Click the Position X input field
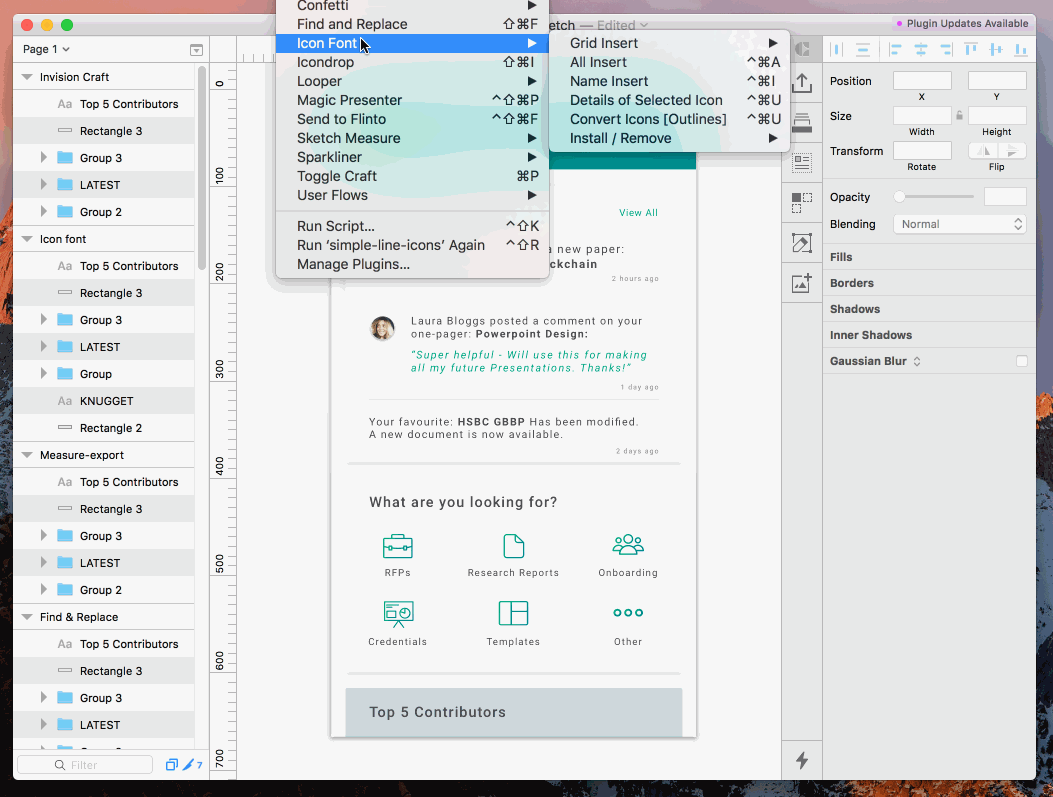Image resolution: width=1053 pixels, height=797 pixels. point(922,81)
